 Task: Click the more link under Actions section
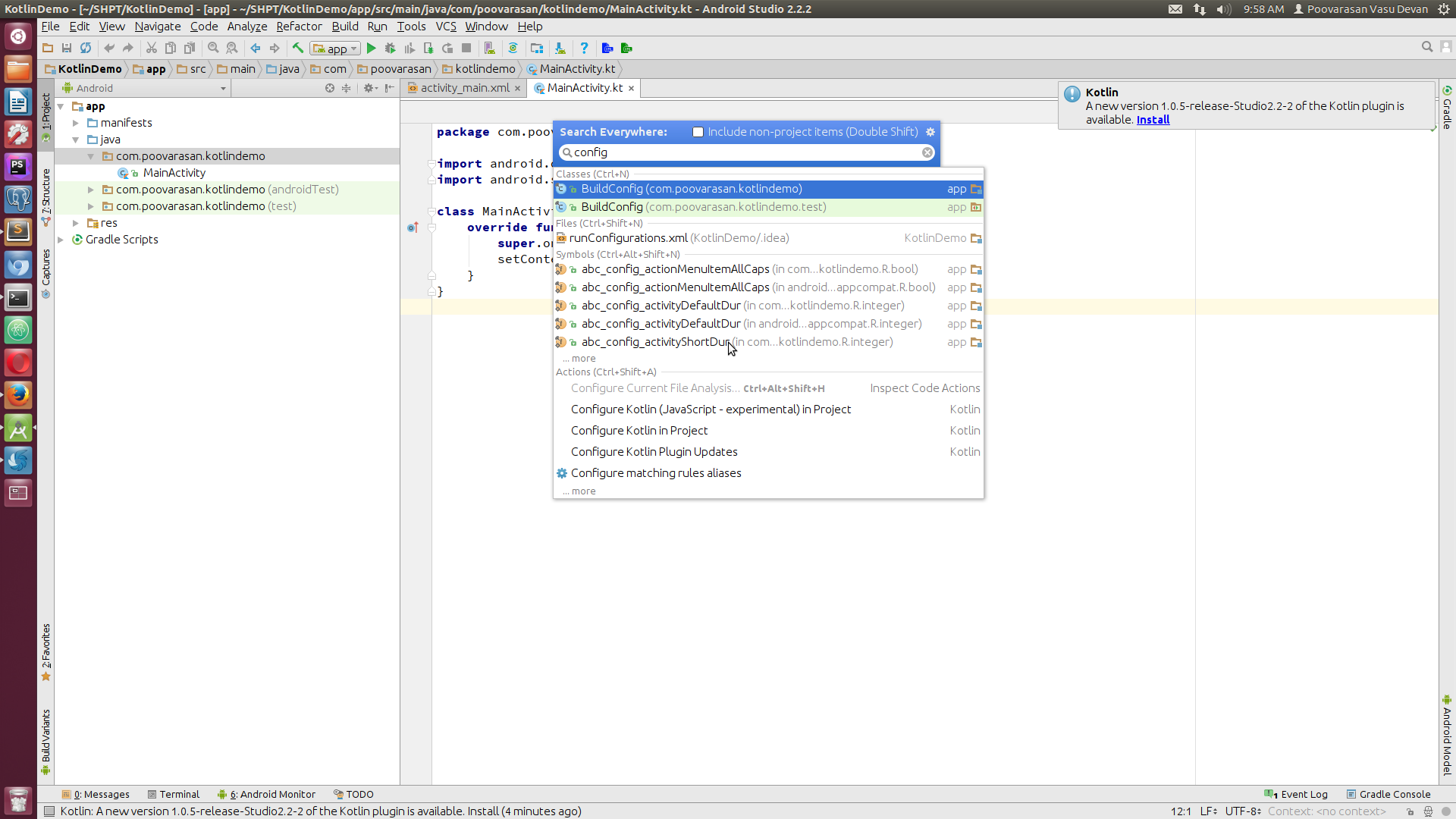(x=579, y=491)
